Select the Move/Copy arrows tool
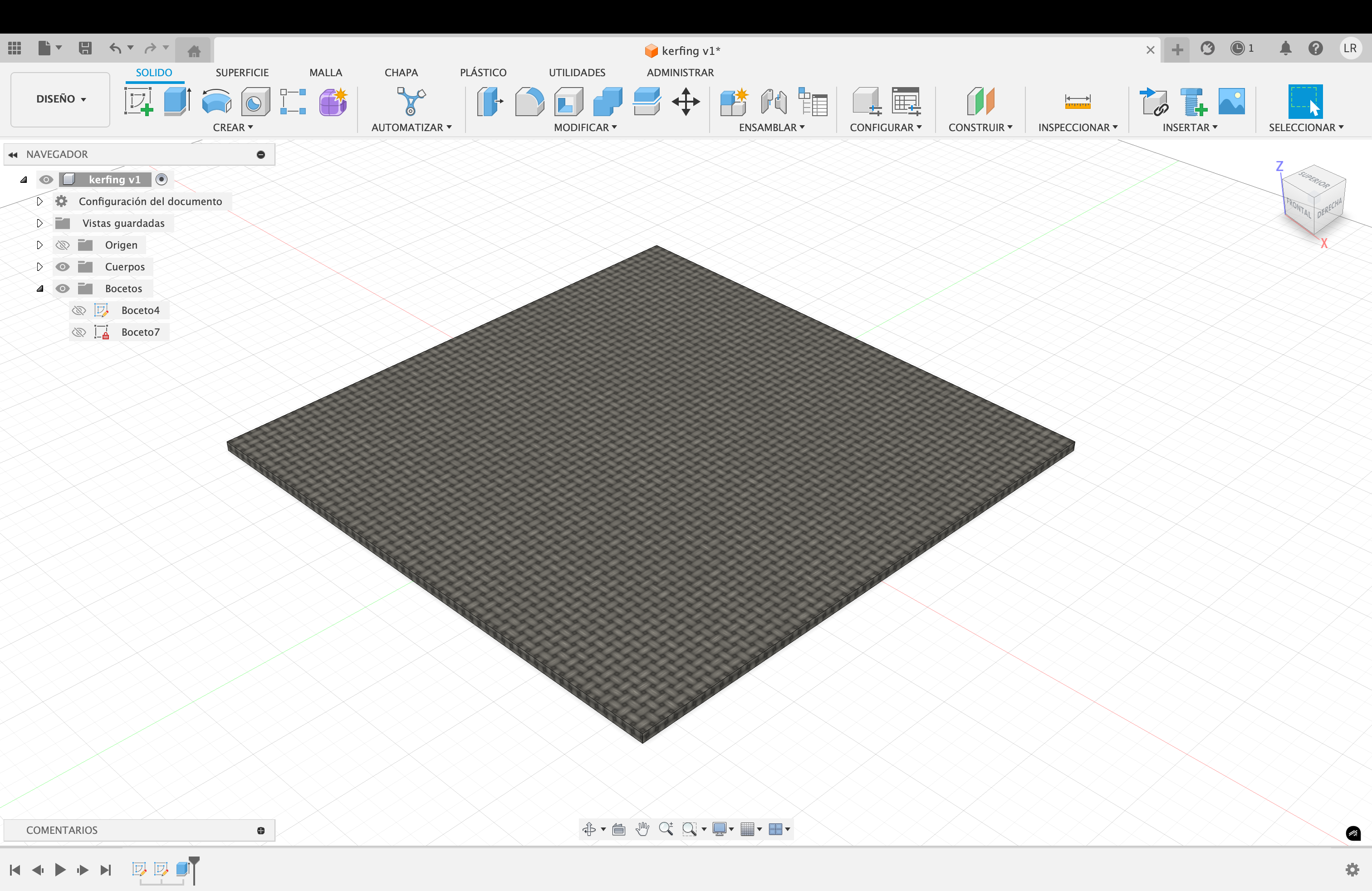1372x891 pixels. pos(686,102)
